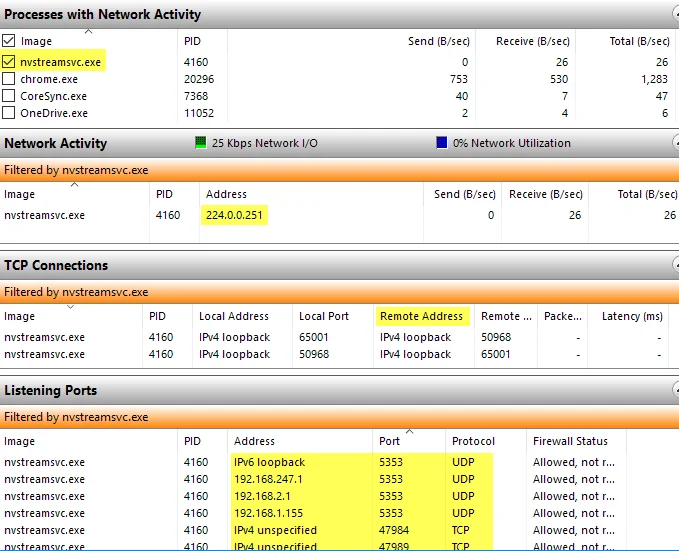This screenshot has height=551, width=679.
Task: Tick the OneDrive.exe process checkbox
Action: coord(9,113)
